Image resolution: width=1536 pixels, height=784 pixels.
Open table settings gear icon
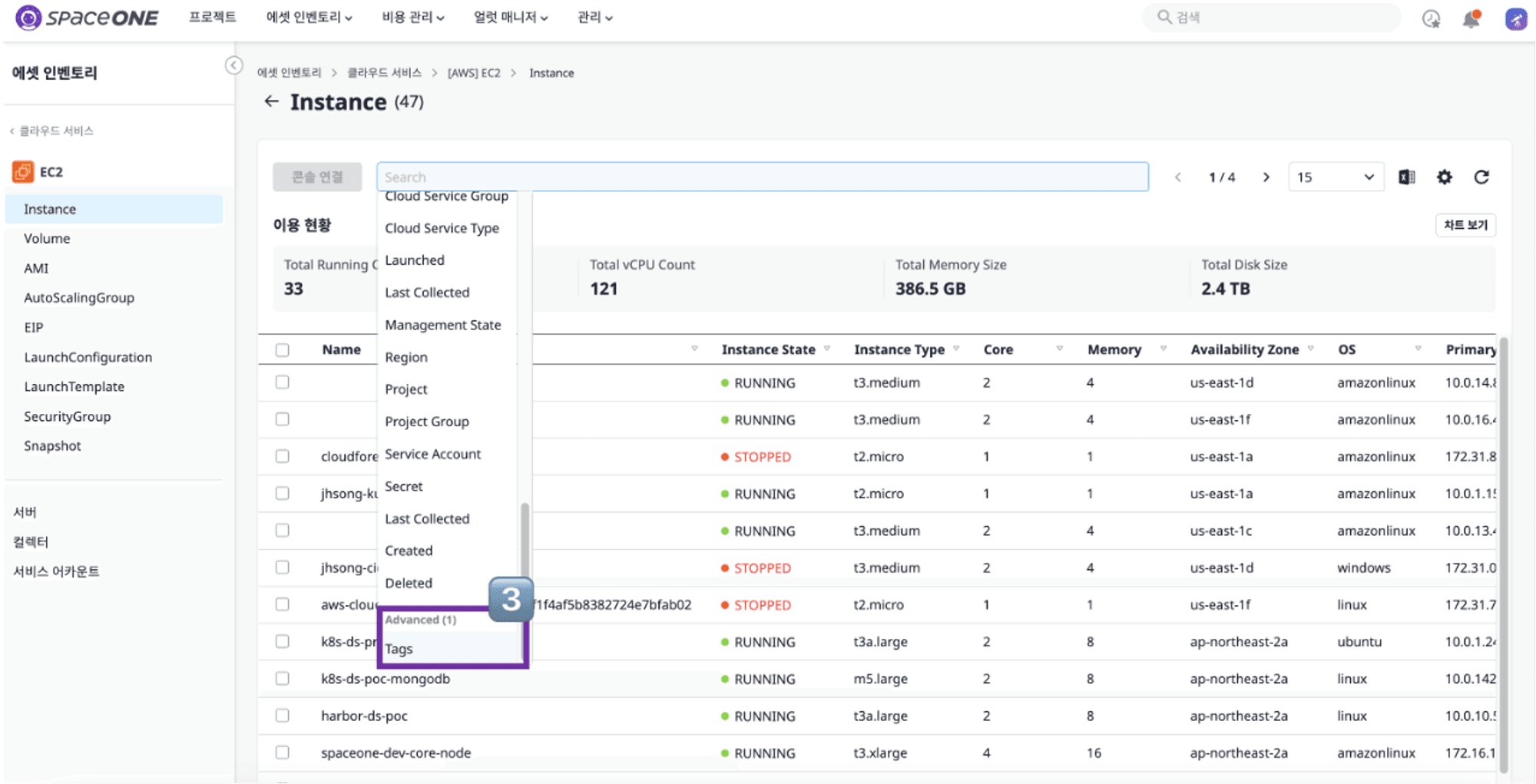click(x=1445, y=177)
